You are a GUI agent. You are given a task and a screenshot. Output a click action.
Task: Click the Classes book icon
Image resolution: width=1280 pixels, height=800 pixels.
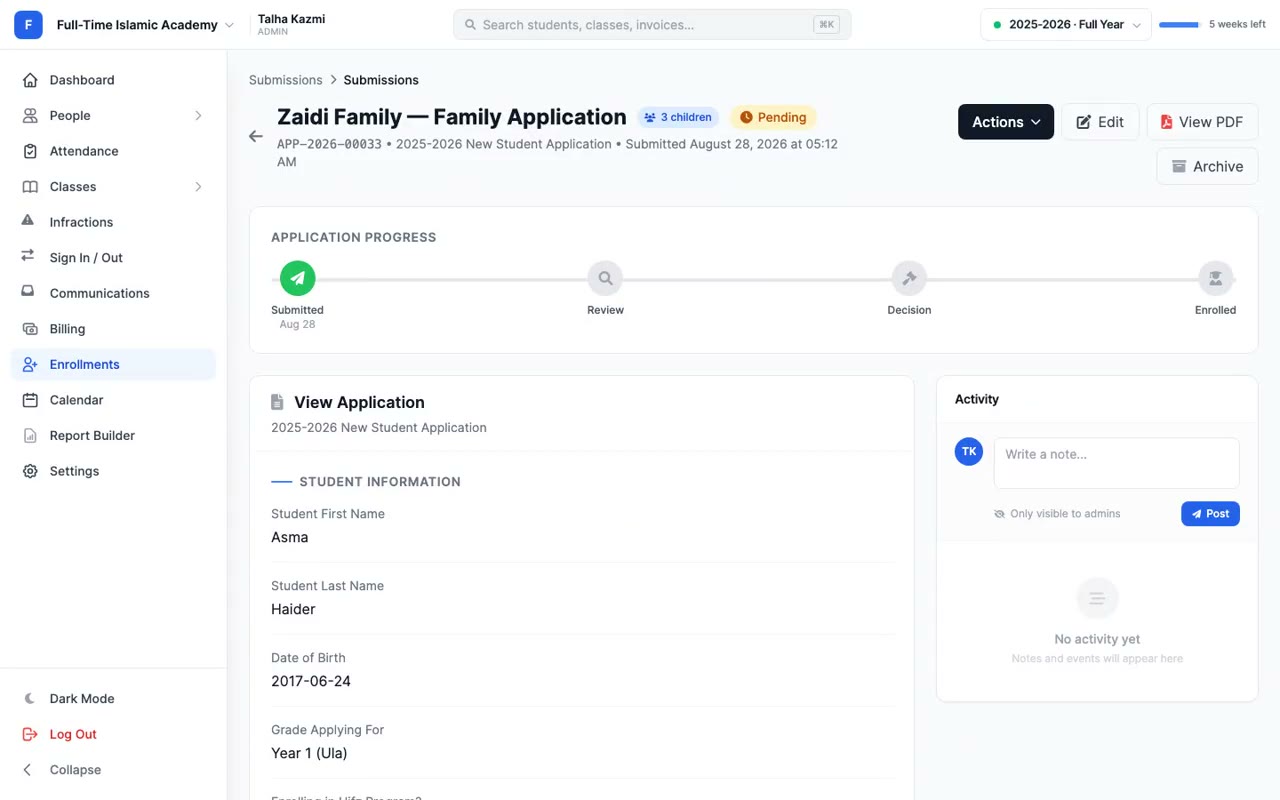(x=30, y=187)
